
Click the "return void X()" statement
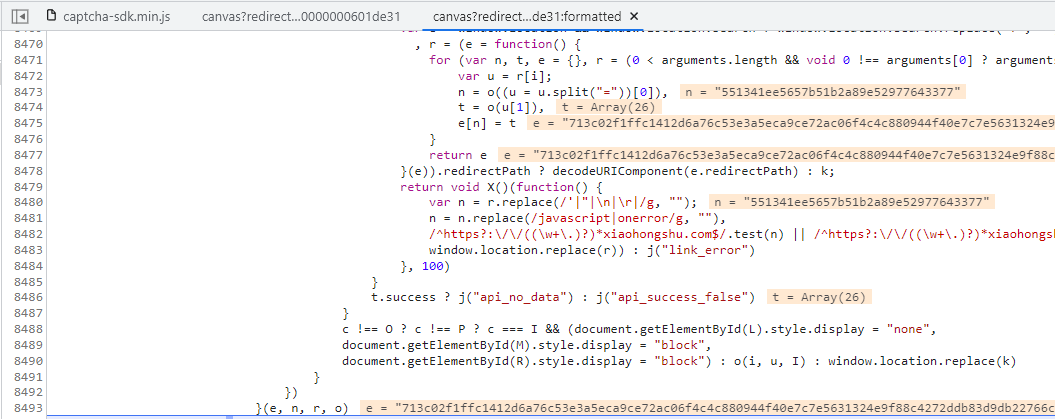[x=449, y=187]
